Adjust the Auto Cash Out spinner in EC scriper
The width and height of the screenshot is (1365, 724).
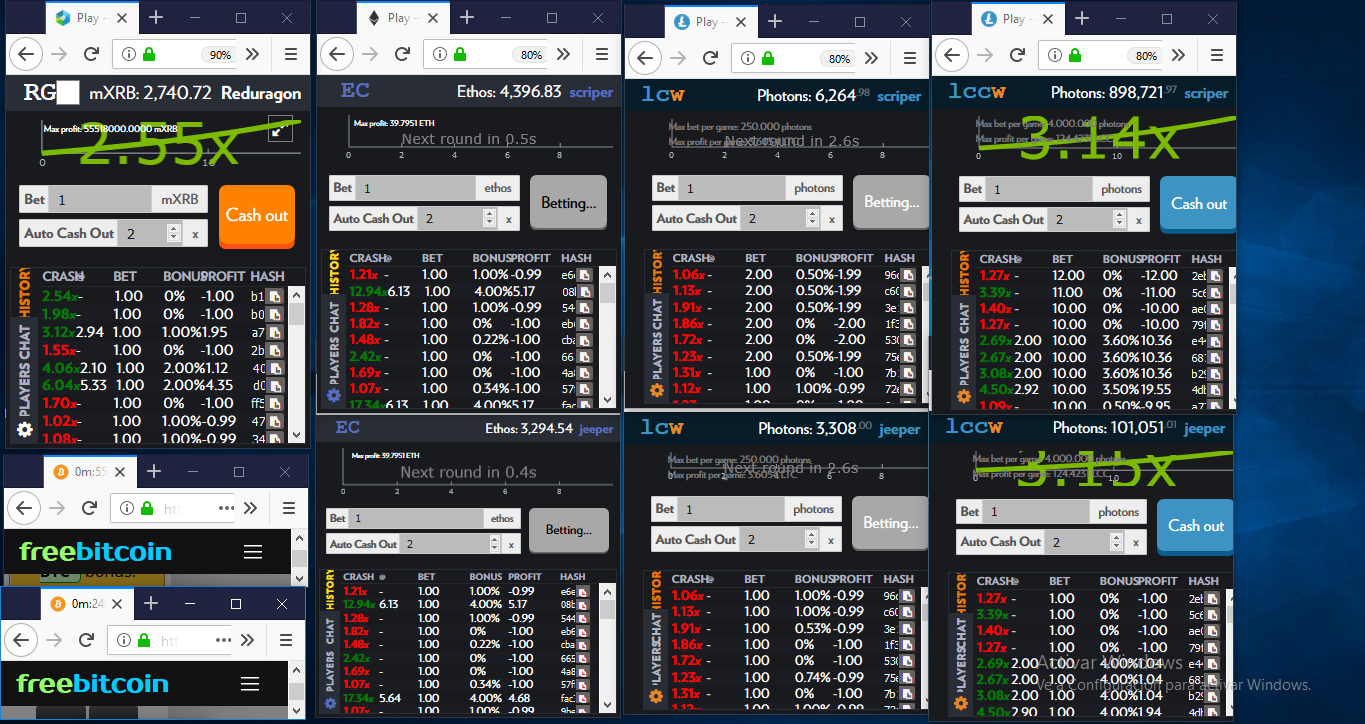click(x=489, y=218)
